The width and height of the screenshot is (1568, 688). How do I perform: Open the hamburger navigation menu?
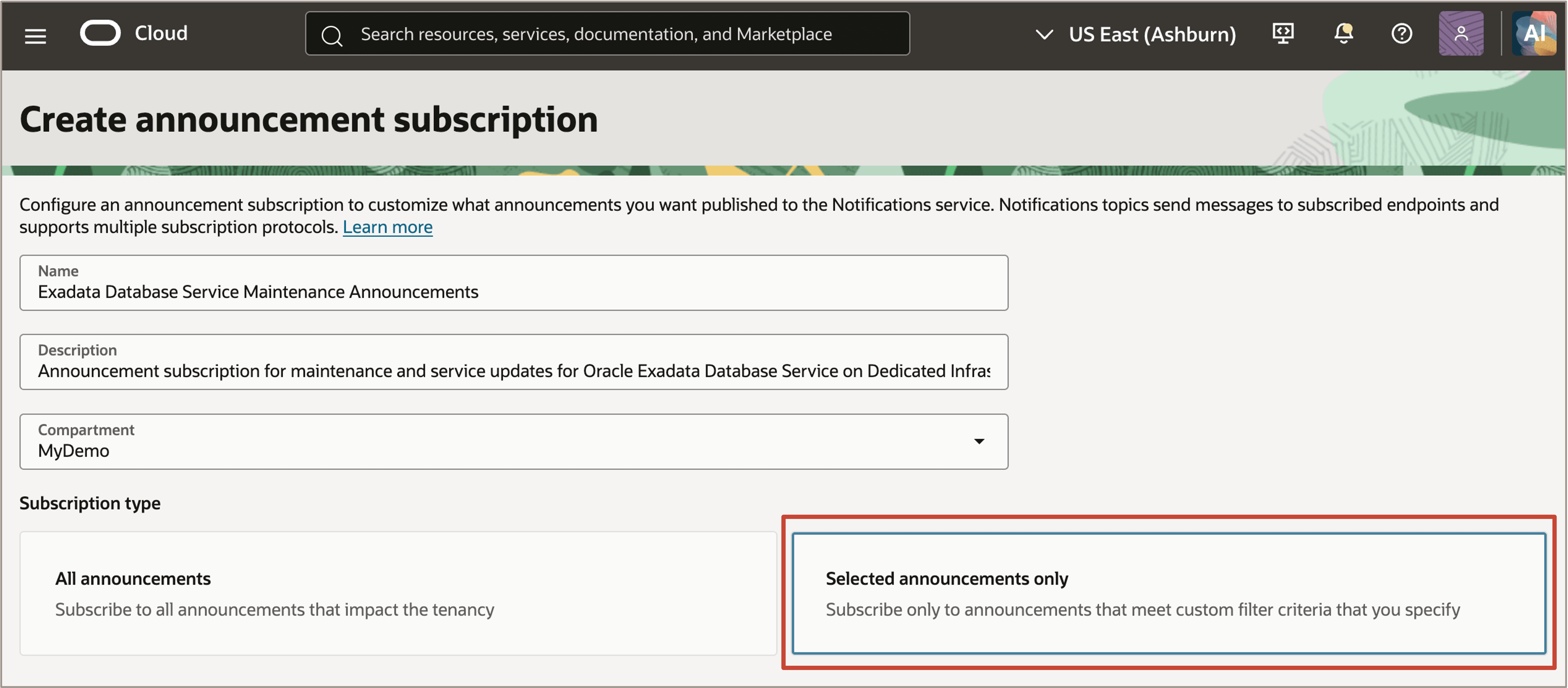click(x=35, y=35)
